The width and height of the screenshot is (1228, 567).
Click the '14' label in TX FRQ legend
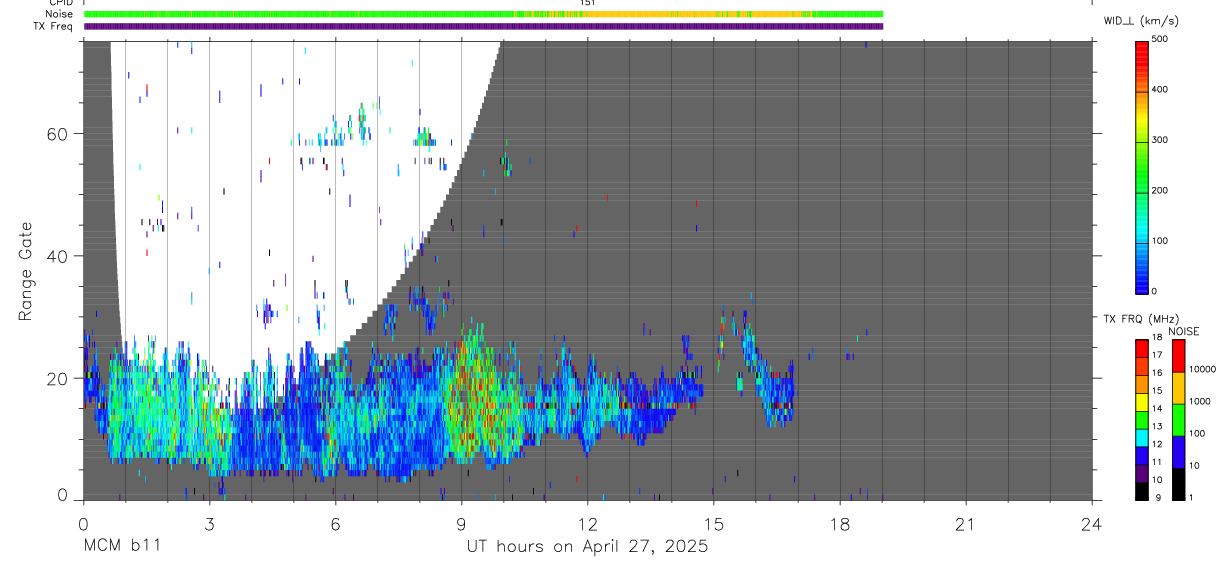point(1157,408)
